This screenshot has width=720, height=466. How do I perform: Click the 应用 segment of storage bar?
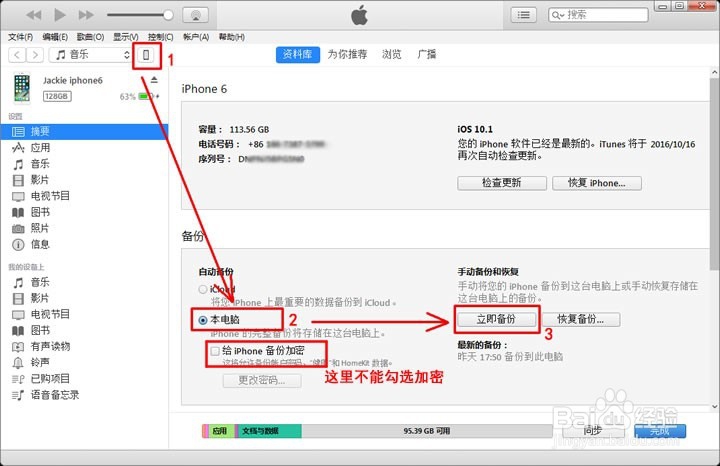pyautogui.click(x=219, y=431)
